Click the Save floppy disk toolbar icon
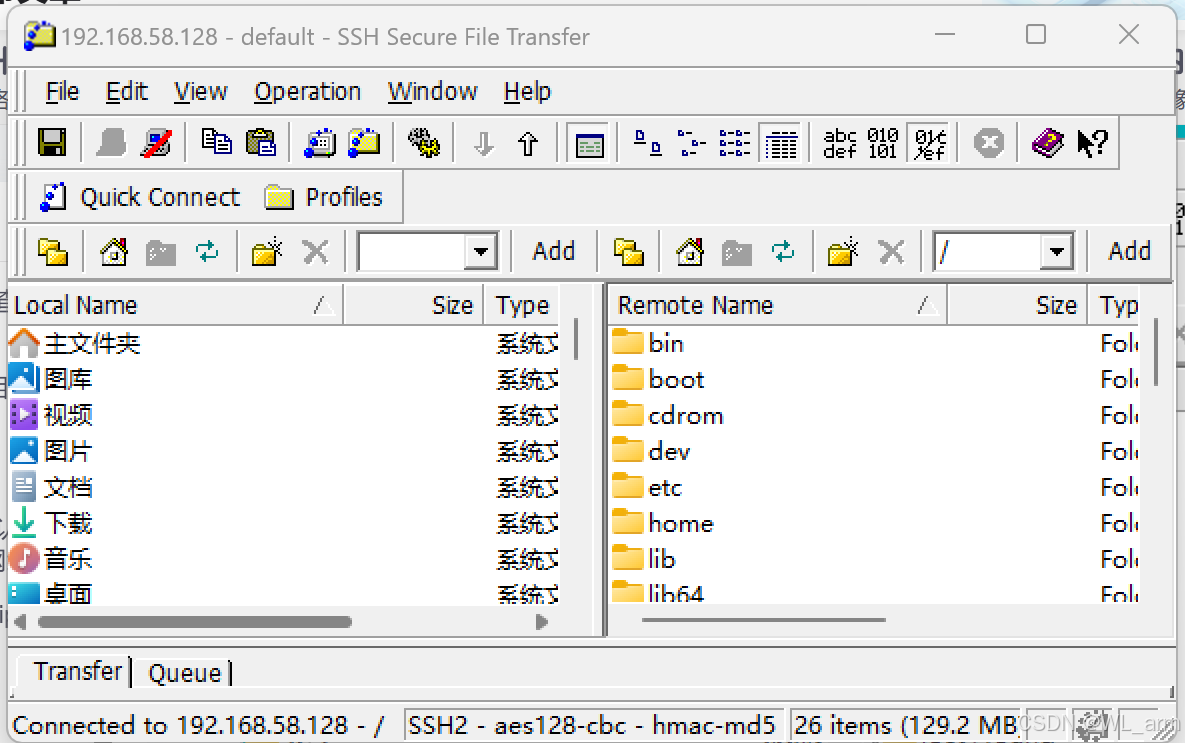1185x743 pixels. point(52,142)
